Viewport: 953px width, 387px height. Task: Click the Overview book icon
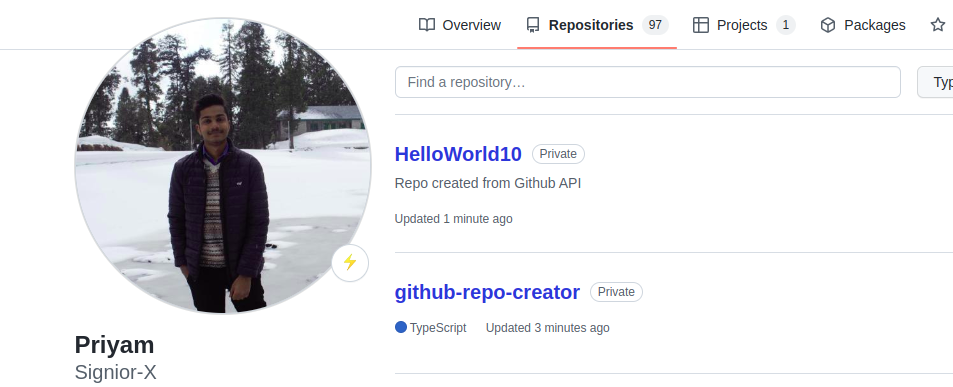[427, 25]
